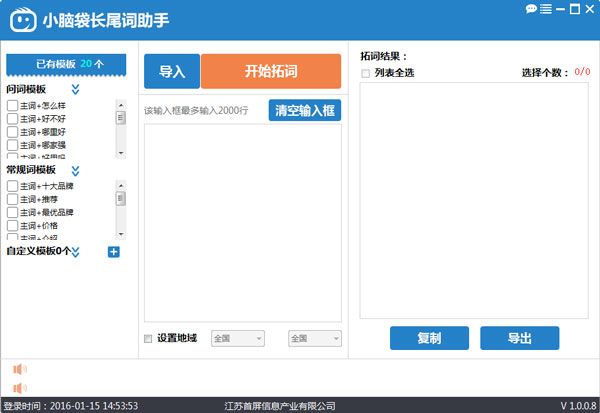600x413 pixels.
Task: Copy results with 复制 button
Action: pyautogui.click(x=429, y=338)
